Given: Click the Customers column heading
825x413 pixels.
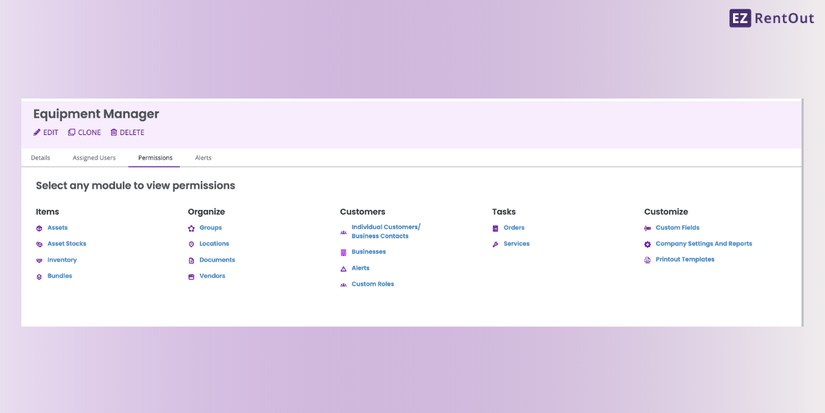Looking at the screenshot, I should pyautogui.click(x=363, y=211).
